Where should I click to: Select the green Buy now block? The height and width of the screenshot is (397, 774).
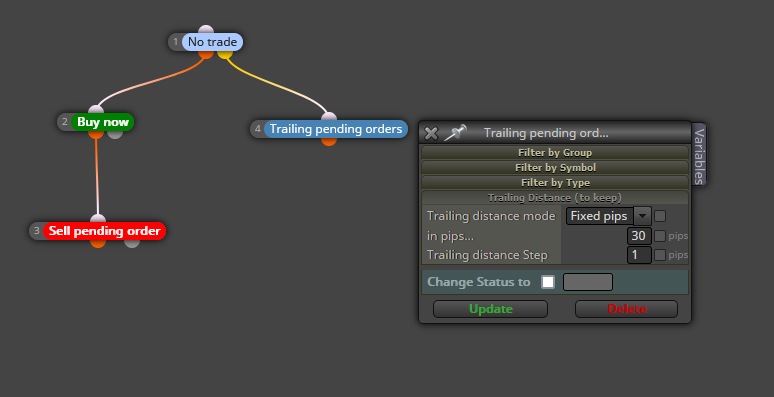click(103, 122)
